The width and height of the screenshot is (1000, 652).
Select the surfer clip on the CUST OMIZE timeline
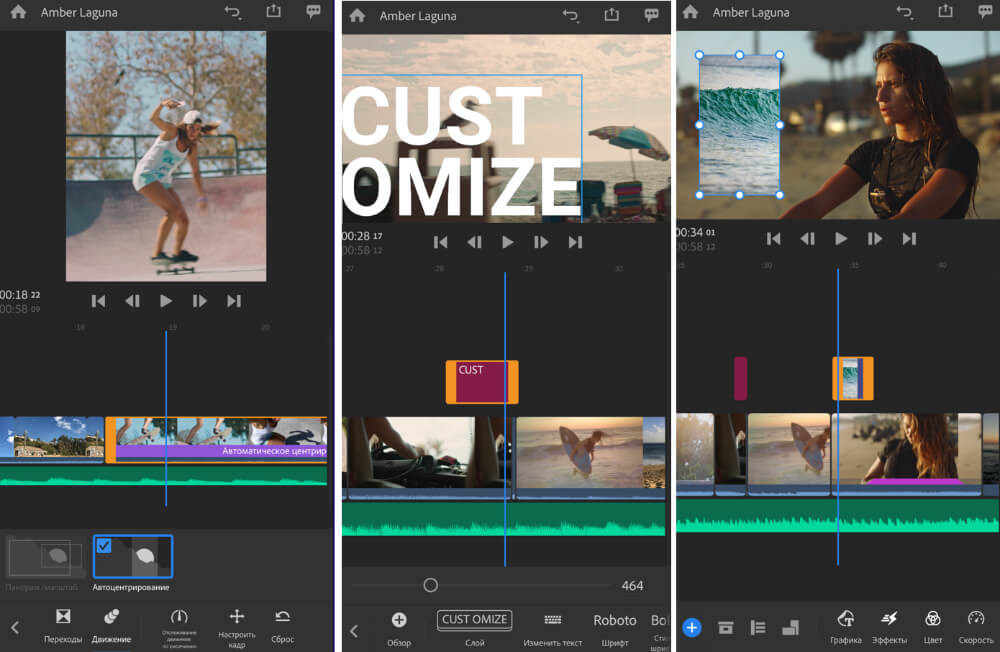(590, 457)
